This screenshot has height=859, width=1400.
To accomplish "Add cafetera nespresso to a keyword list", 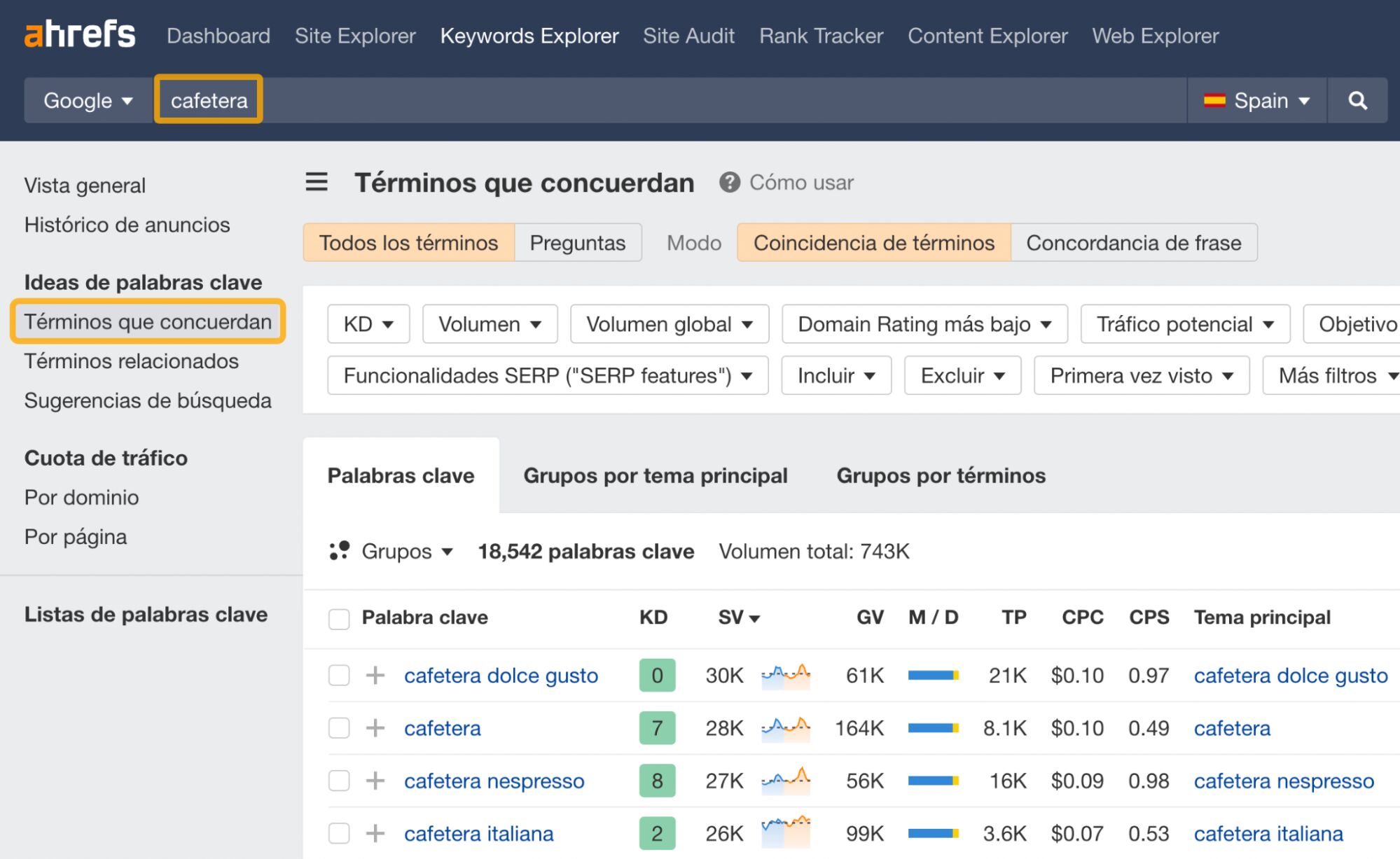I will click(x=376, y=781).
